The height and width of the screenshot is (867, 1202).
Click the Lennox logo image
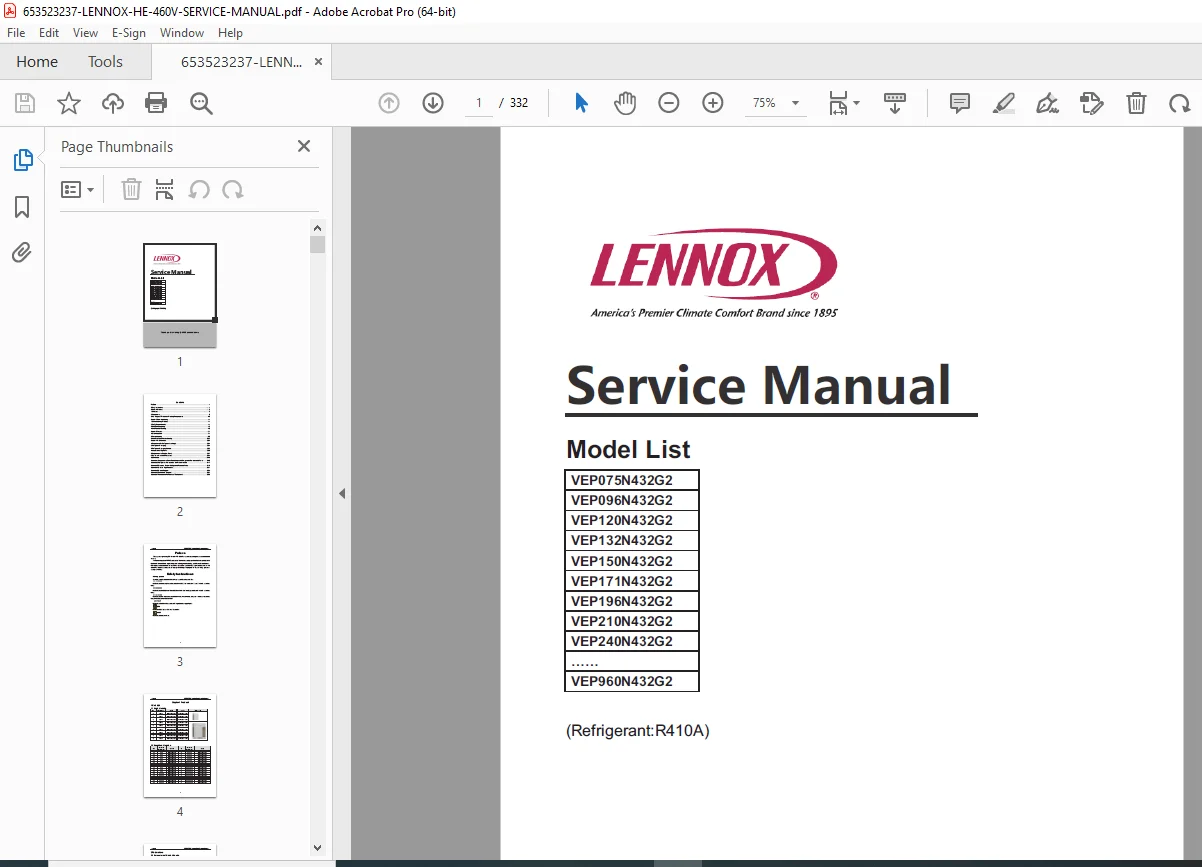click(x=714, y=273)
